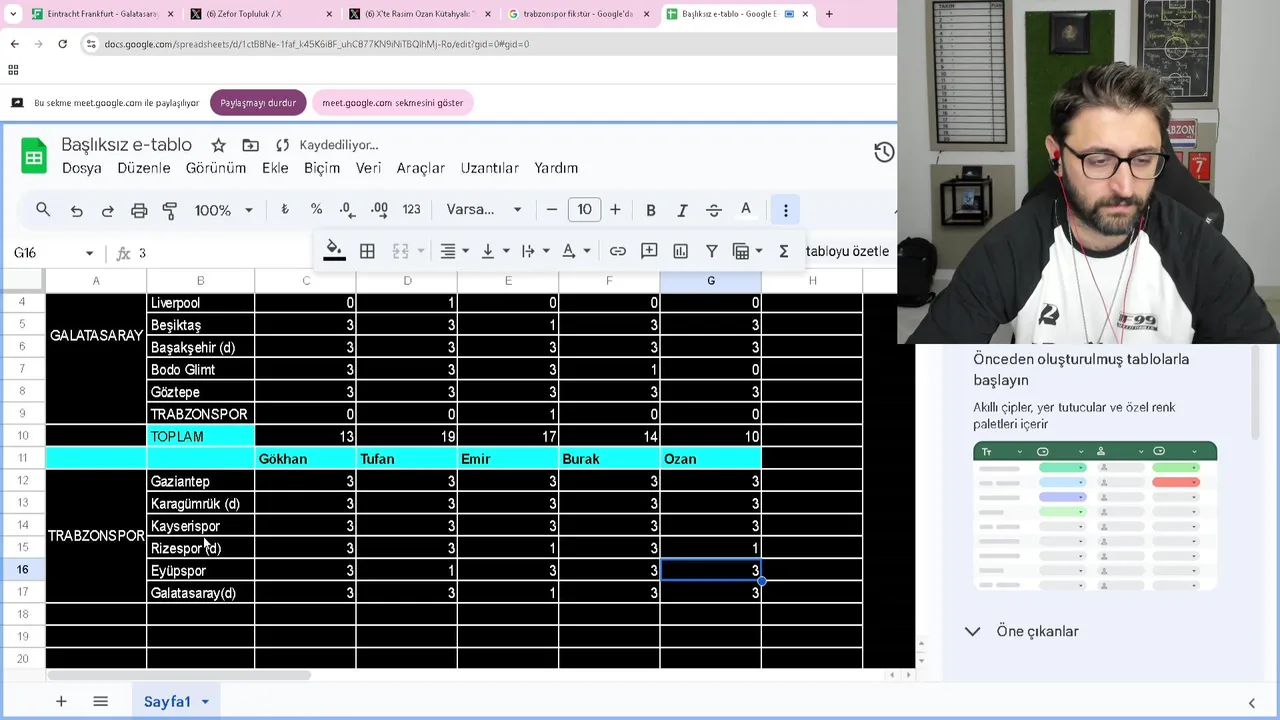
Task: Open the 100% zoom dropdown
Action: click(x=224, y=210)
